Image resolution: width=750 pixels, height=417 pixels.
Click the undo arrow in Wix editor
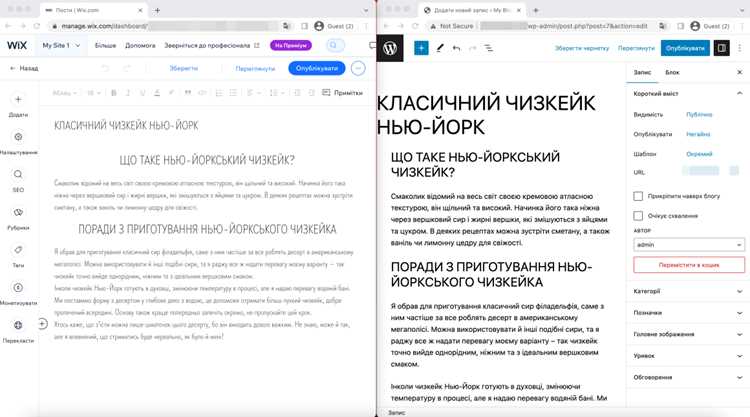point(105,68)
